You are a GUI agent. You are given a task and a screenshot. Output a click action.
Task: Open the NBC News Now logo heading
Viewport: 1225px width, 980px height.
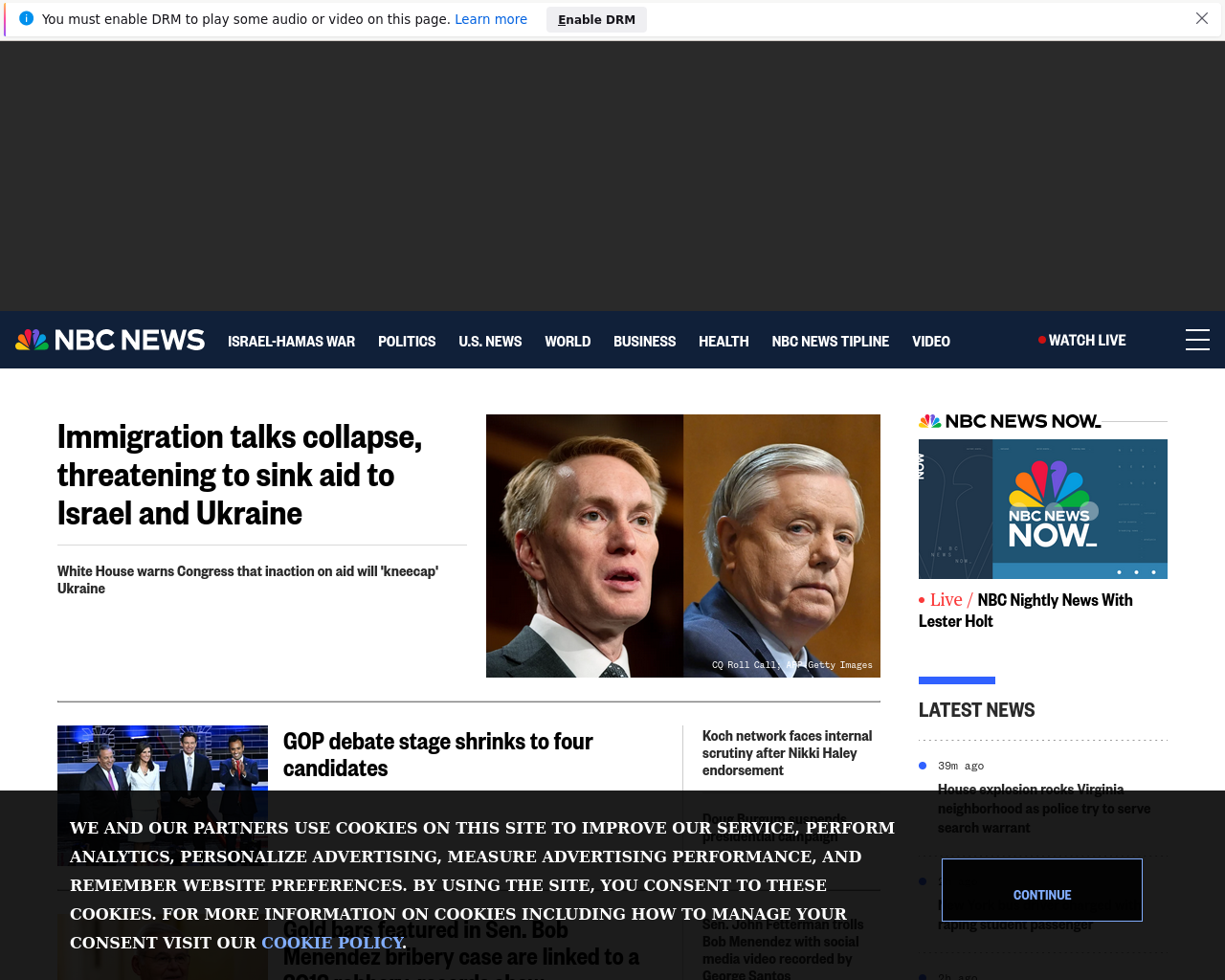point(1010,421)
